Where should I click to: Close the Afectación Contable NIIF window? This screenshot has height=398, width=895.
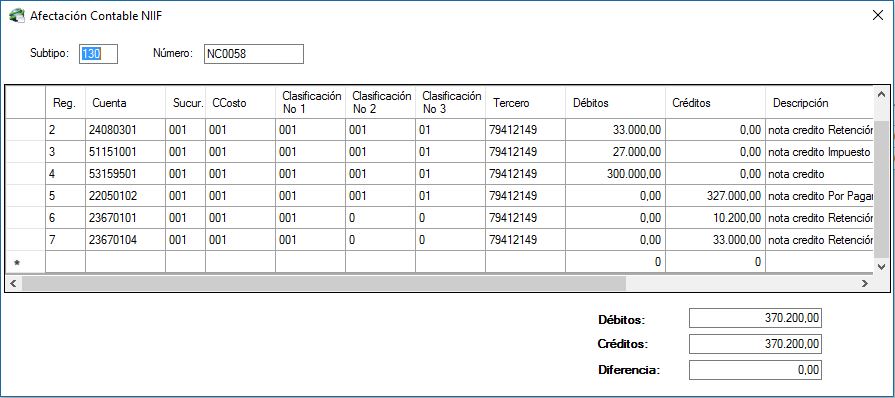click(x=878, y=15)
